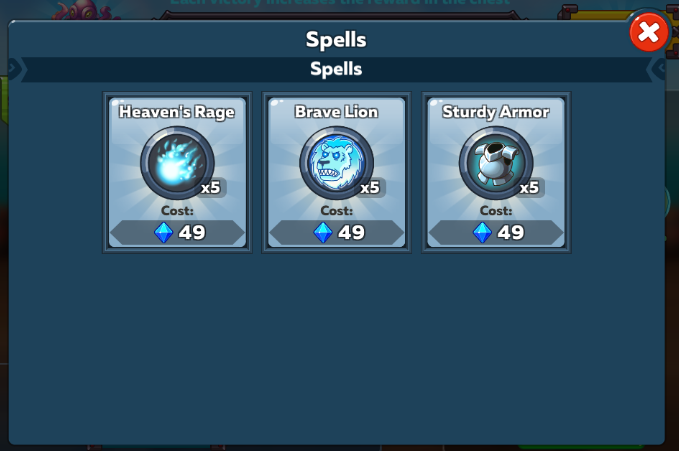Viewport: 679px width, 451px height.
Task: Buy Sturdy Armor for 49 gems
Action: coord(496,233)
